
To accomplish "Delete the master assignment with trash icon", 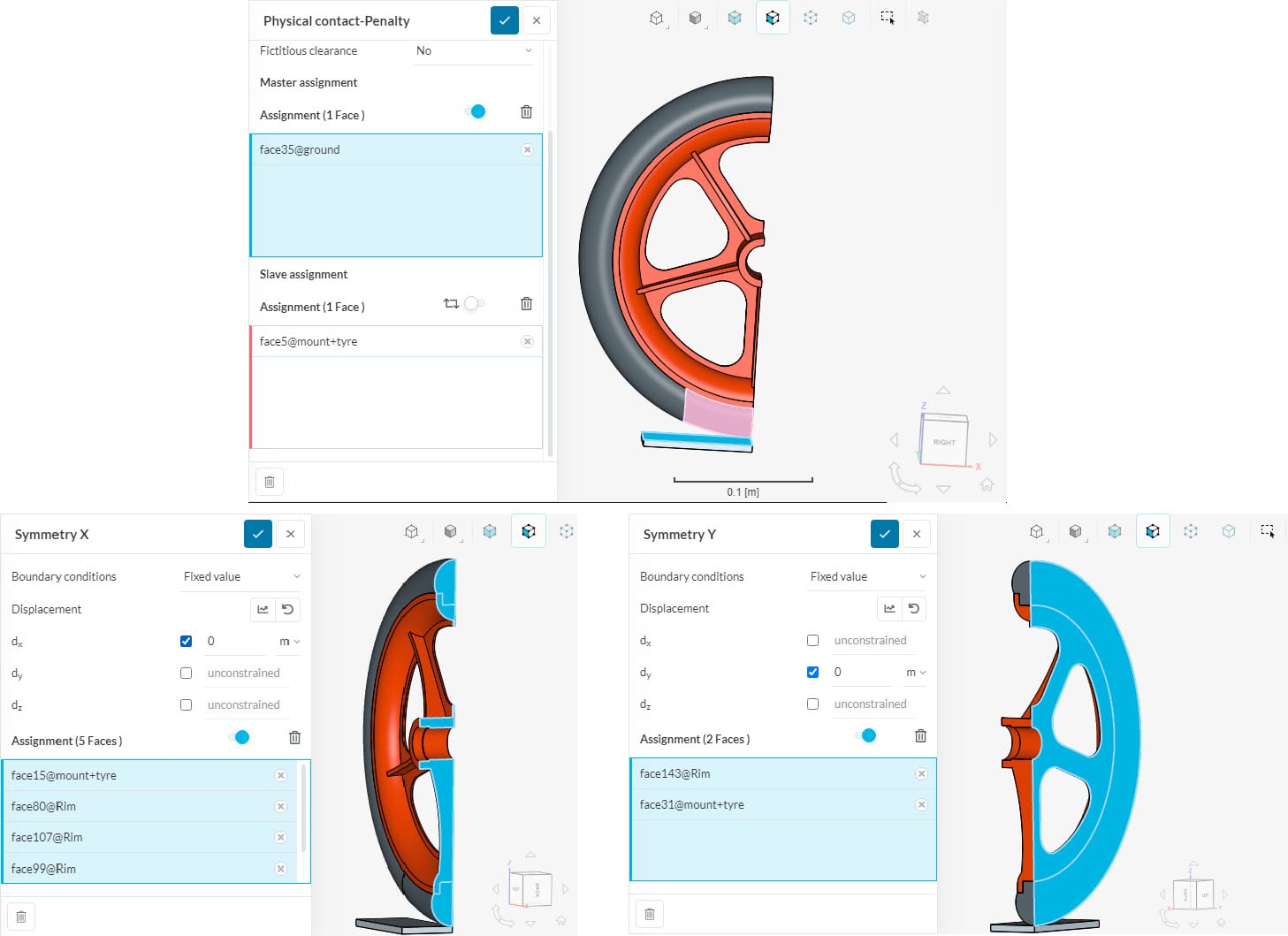I will pos(526,112).
